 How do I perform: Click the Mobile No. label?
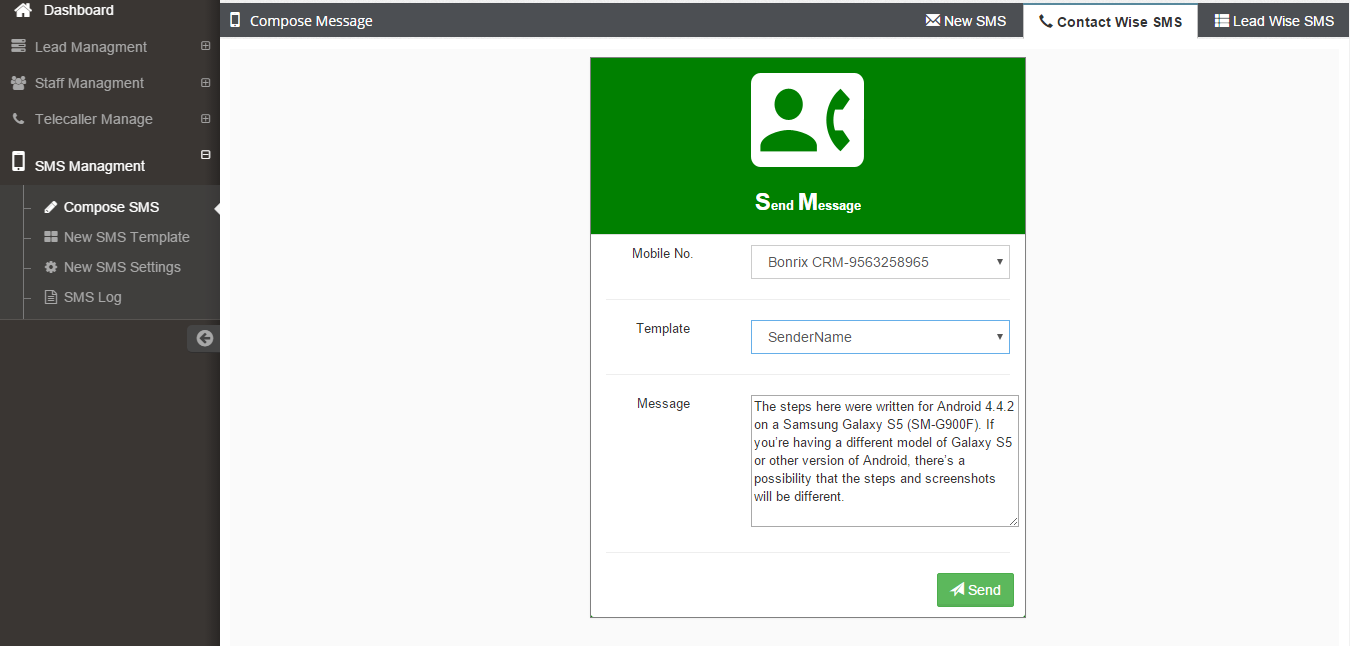pyautogui.click(x=662, y=253)
